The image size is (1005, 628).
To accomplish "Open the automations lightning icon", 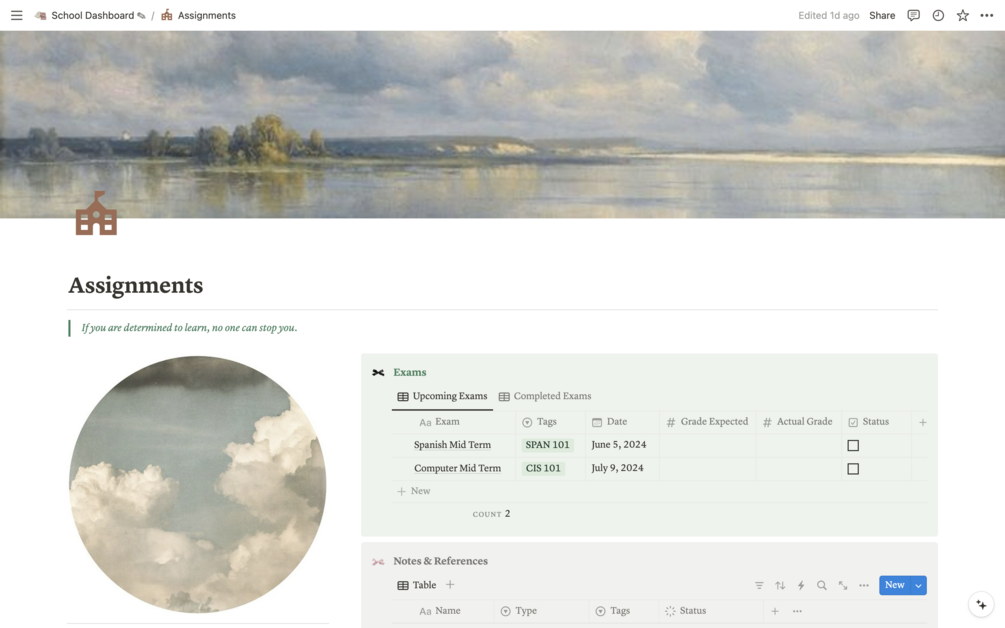I will coord(801,585).
